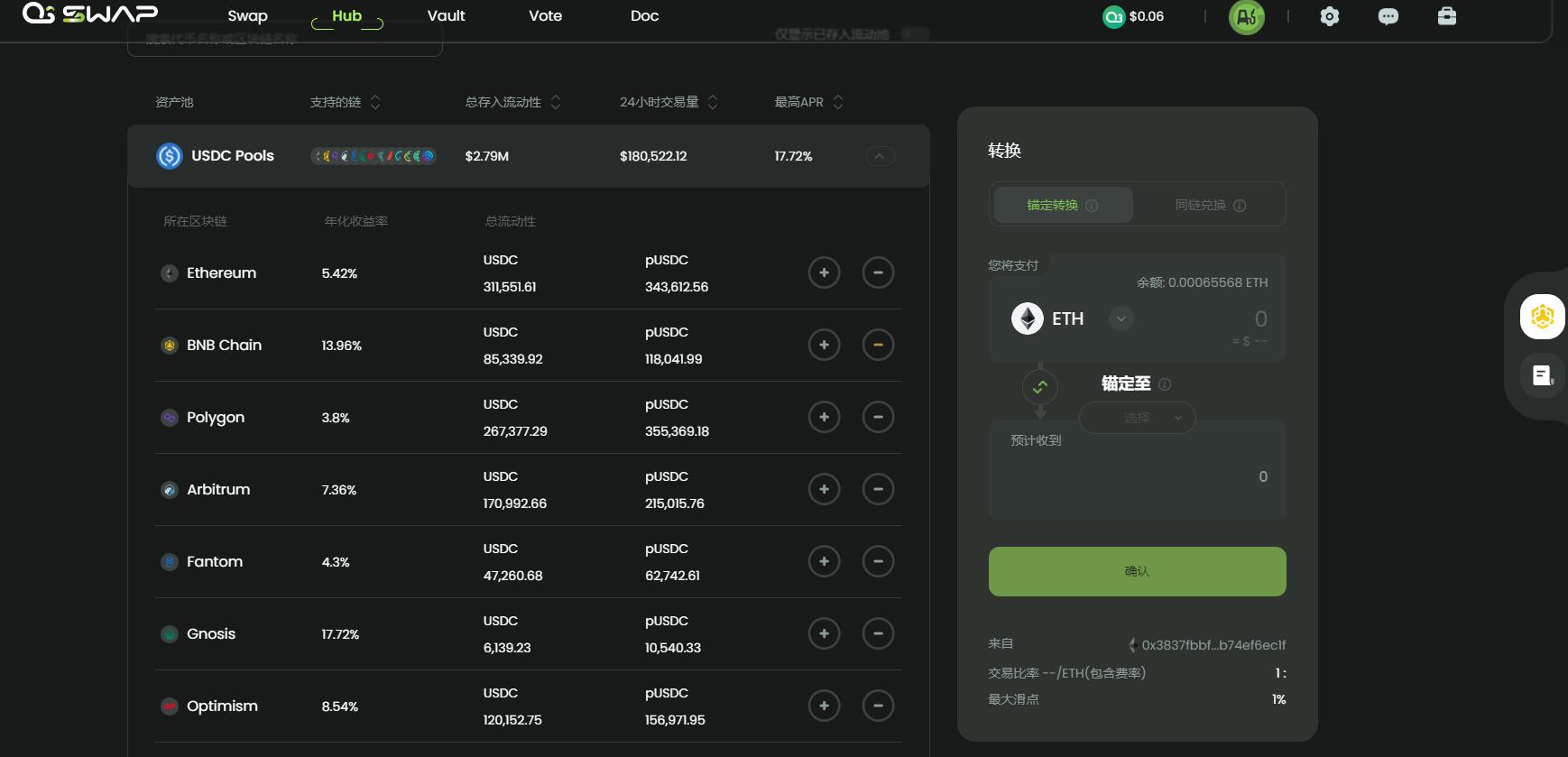This screenshot has width=1568, height=757.
Task: Open the O3 token price indicator
Action: [x=1133, y=16]
